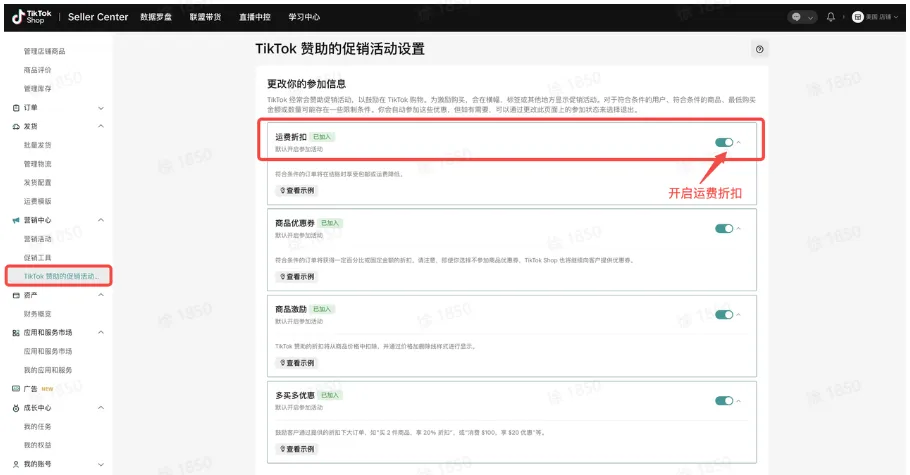Toggle the 商品优惠券 switch
Image resolution: width=910 pixels, height=475 pixels.
[724, 228]
